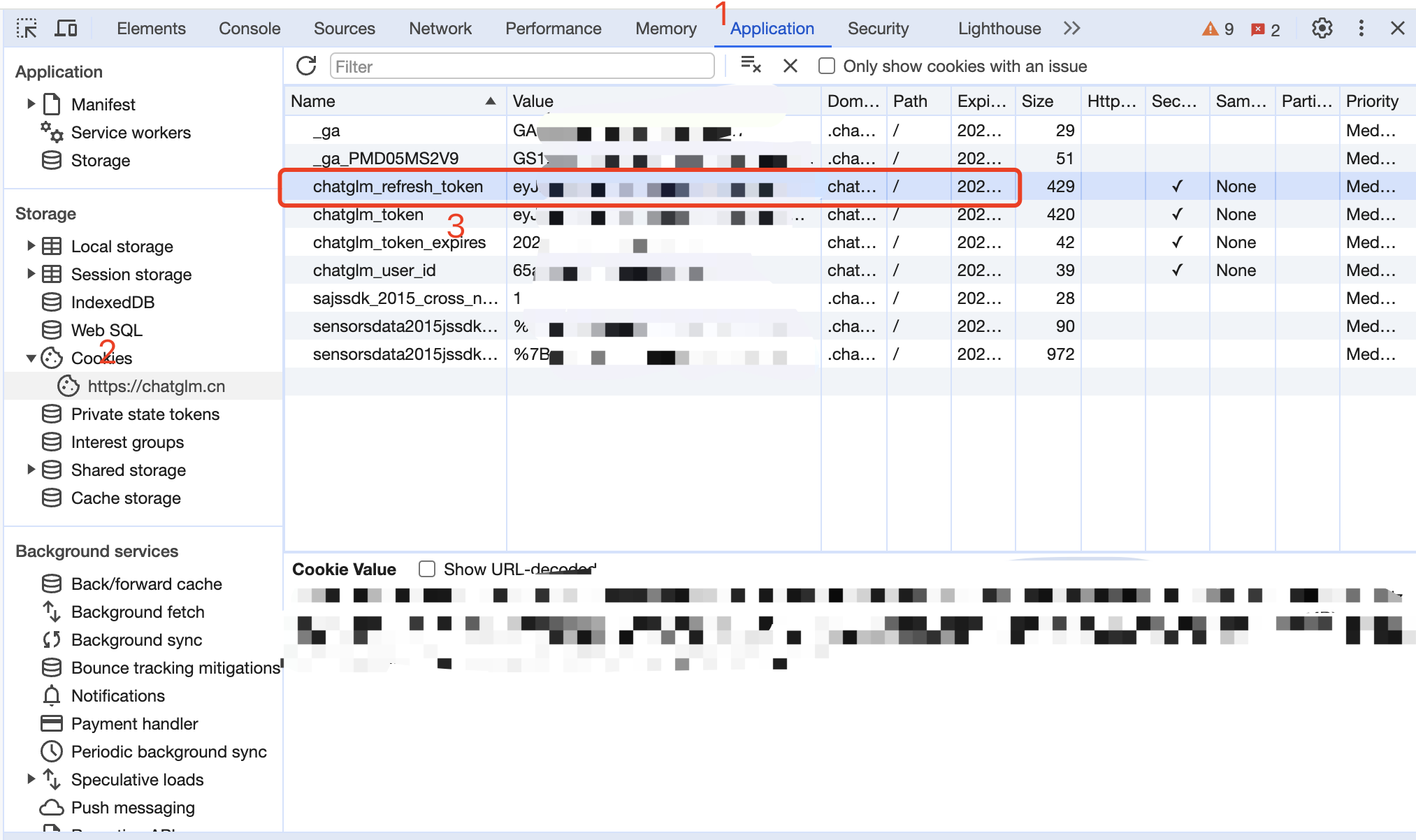The height and width of the screenshot is (840, 1416).
Task: Check the Show URL-decoded checkbox
Action: click(x=427, y=569)
